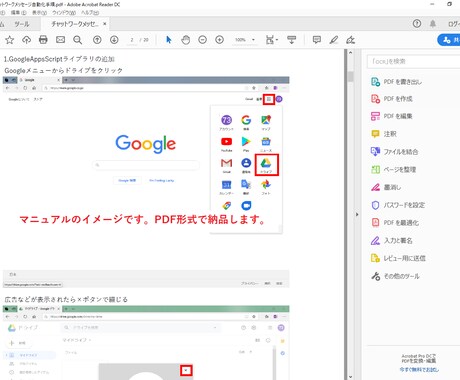Zoom in using the plus icon
Screen dimensions: 460x380
pyautogui.click(x=219, y=40)
